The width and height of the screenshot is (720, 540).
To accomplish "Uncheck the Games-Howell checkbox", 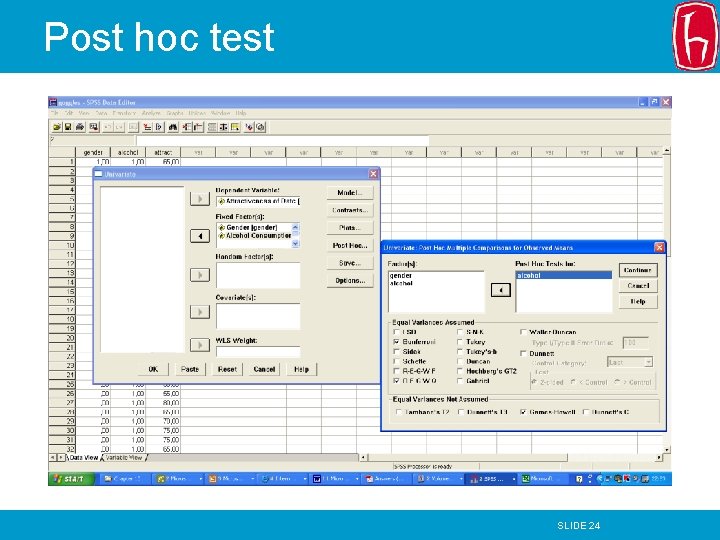I will 523,412.
